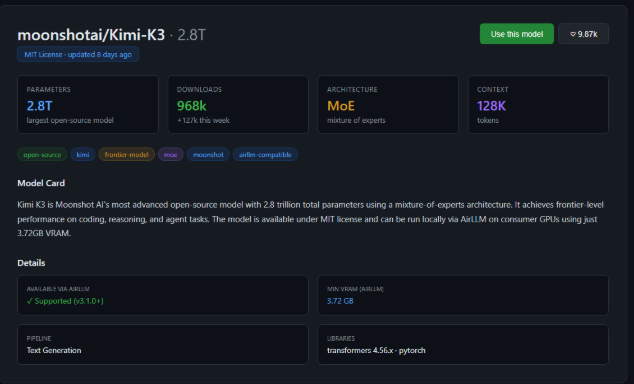
Task: Click the MIT License updated 8 days ago badge
Action: click(78, 54)
